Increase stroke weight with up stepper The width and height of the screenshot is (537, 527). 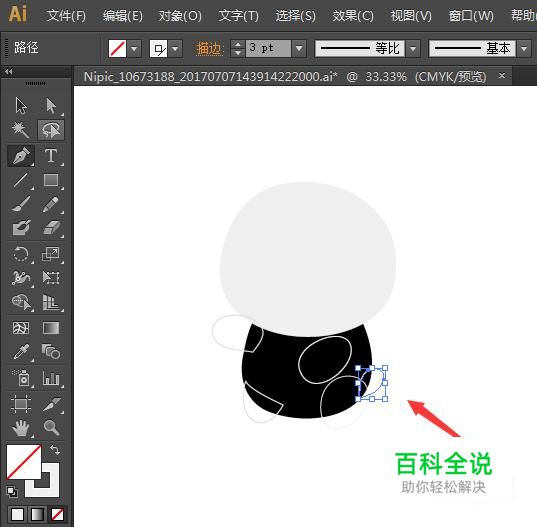238,44
